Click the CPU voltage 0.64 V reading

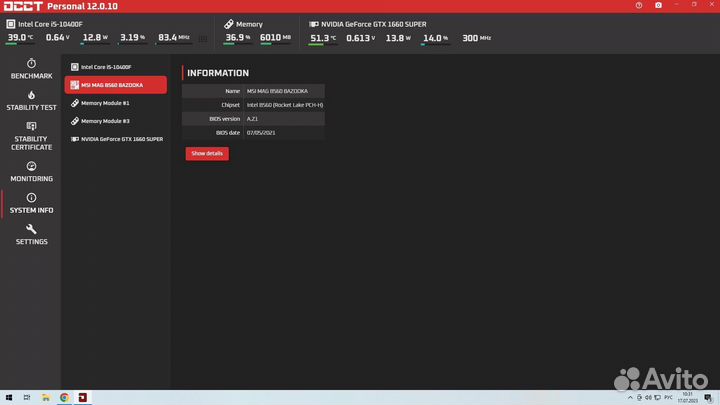(x=57, y=38)
